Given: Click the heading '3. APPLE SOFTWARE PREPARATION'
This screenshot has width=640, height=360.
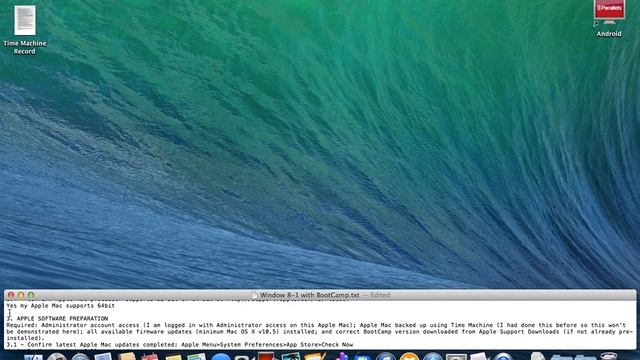Looking at the screenshot, I should (x=57, y=318).
